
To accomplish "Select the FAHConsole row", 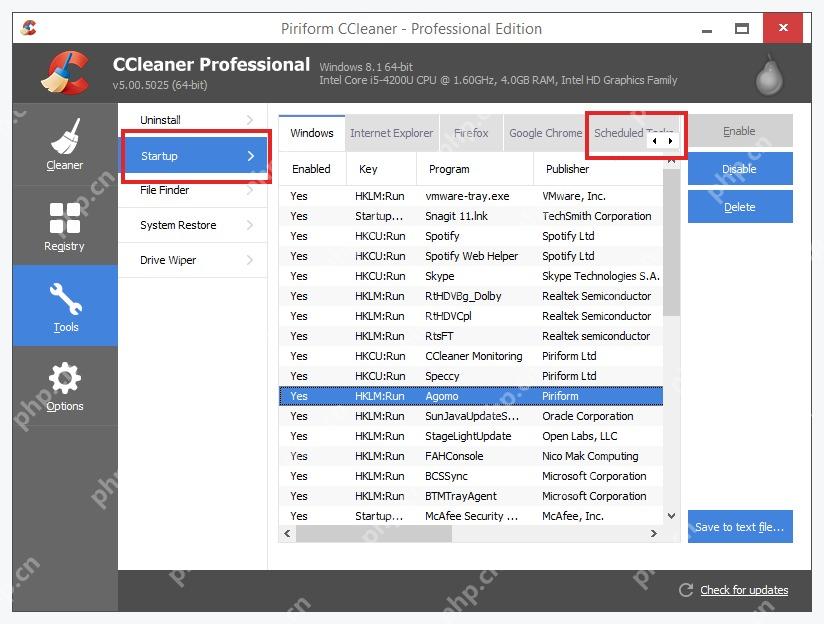I will (x=471, y=456).
